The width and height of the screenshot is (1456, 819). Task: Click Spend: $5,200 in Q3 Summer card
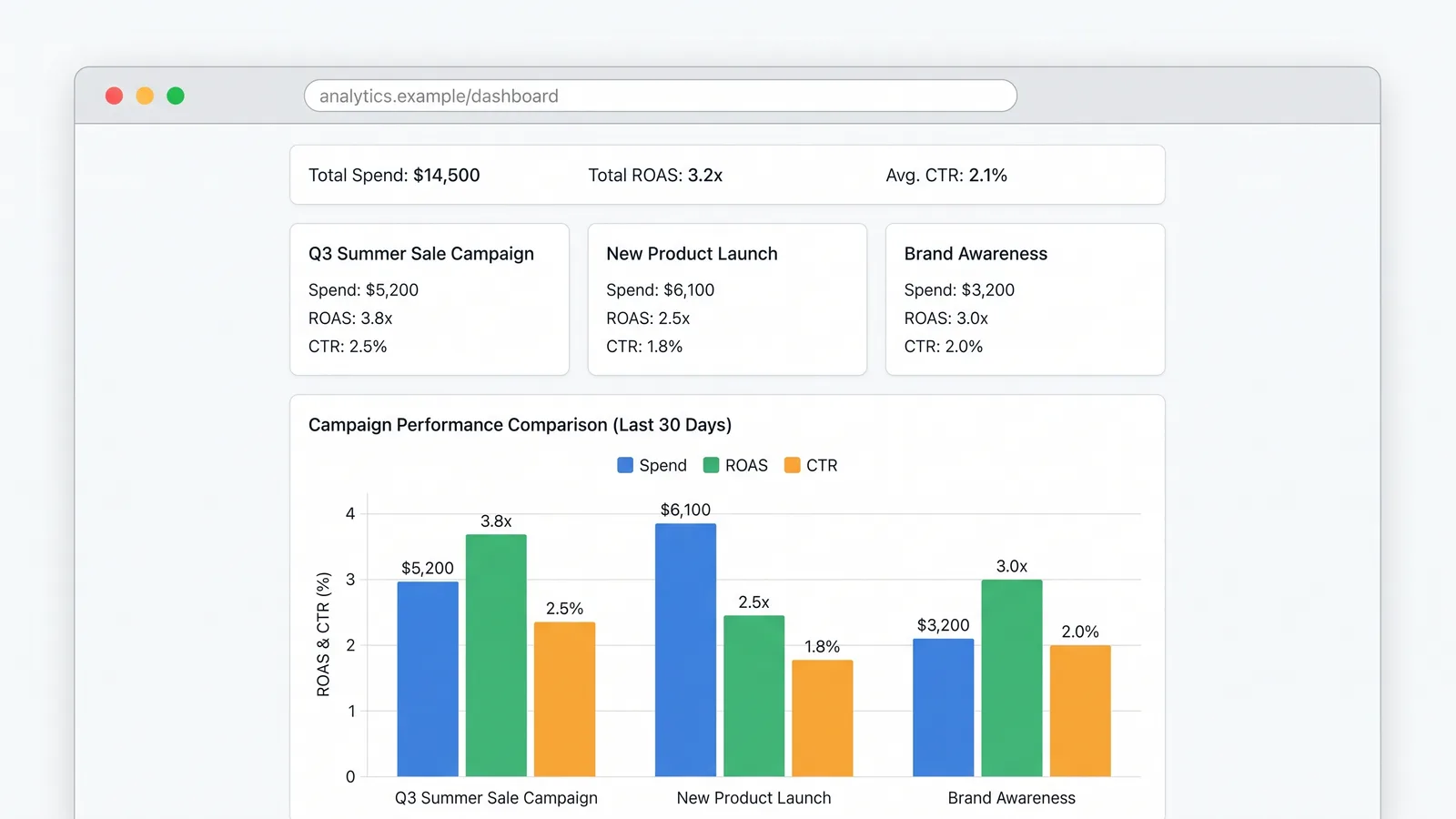click(363, 289)
